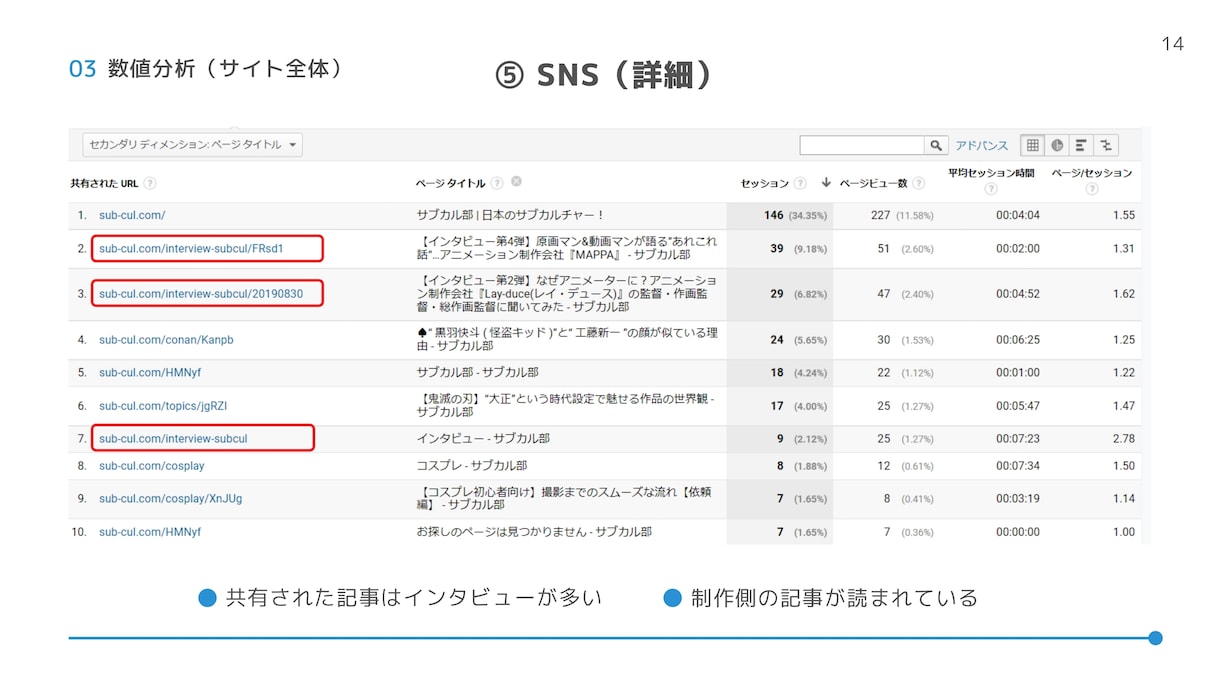Select the 鬼滅の刃 page title cell
The height and width of the screenshot is (686, 1220).
click(x=566, y=406)
